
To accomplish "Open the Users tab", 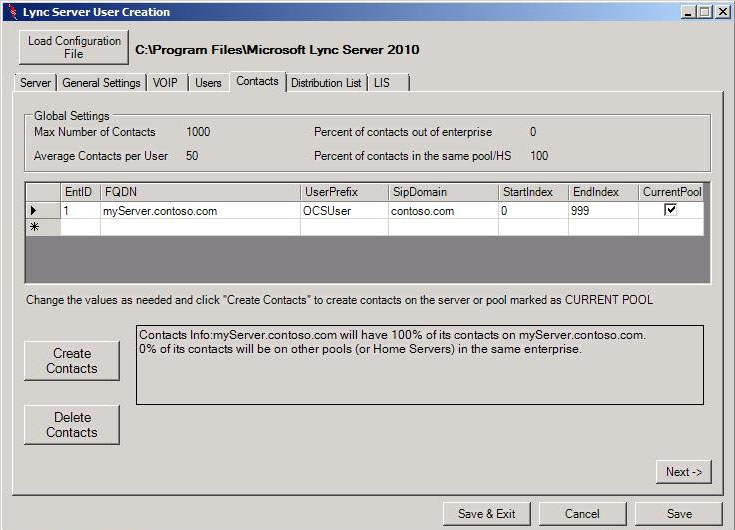I will [x=209, y=83].
